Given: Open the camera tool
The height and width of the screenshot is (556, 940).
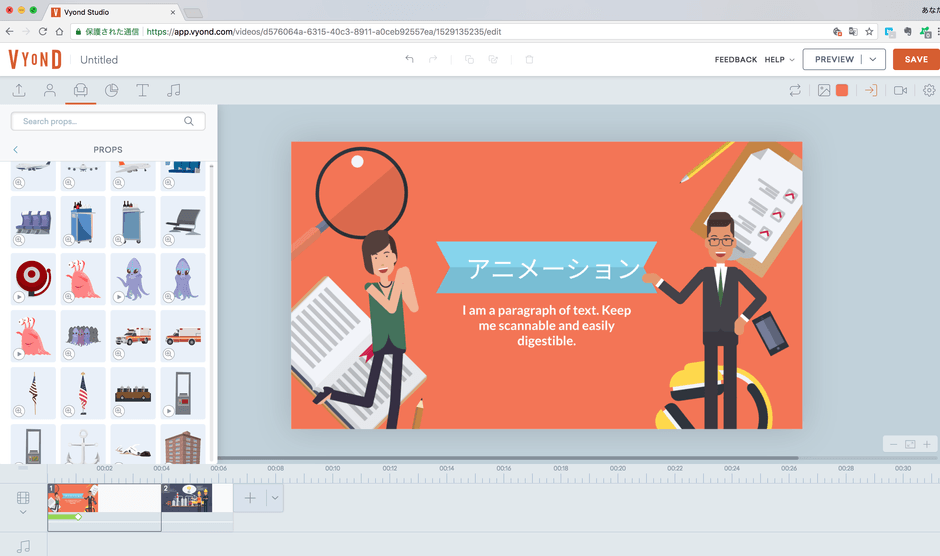Looking at the screenshot, I should [x=900, y=91].
